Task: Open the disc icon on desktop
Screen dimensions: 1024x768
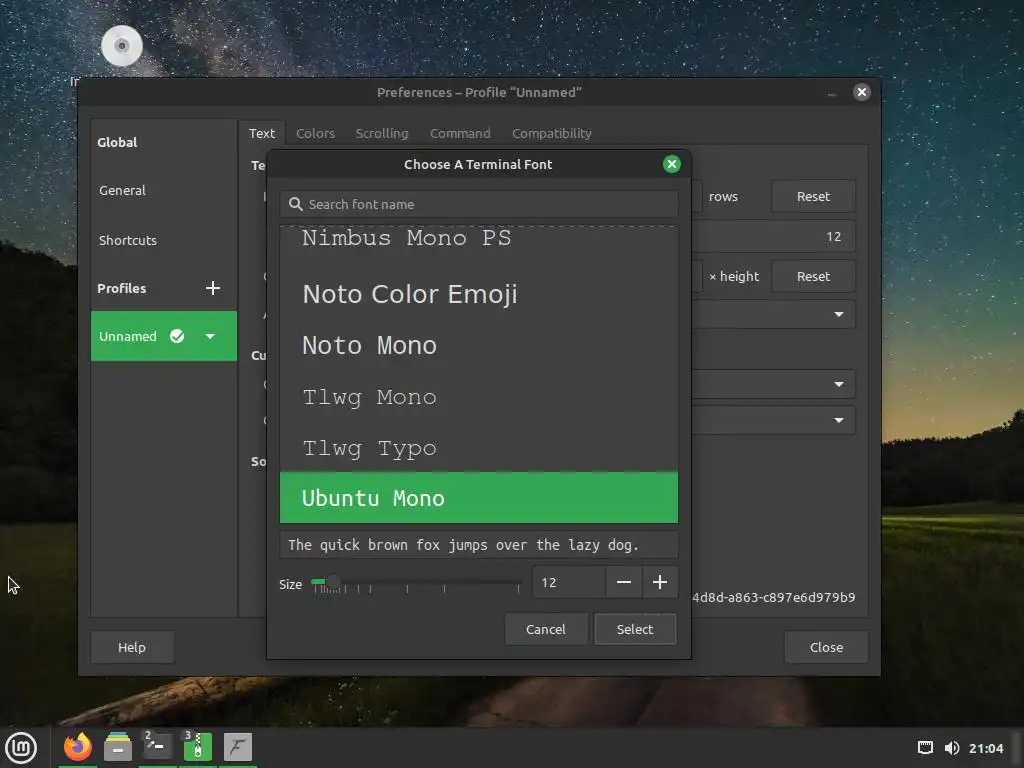Action: tap(122, 46)
